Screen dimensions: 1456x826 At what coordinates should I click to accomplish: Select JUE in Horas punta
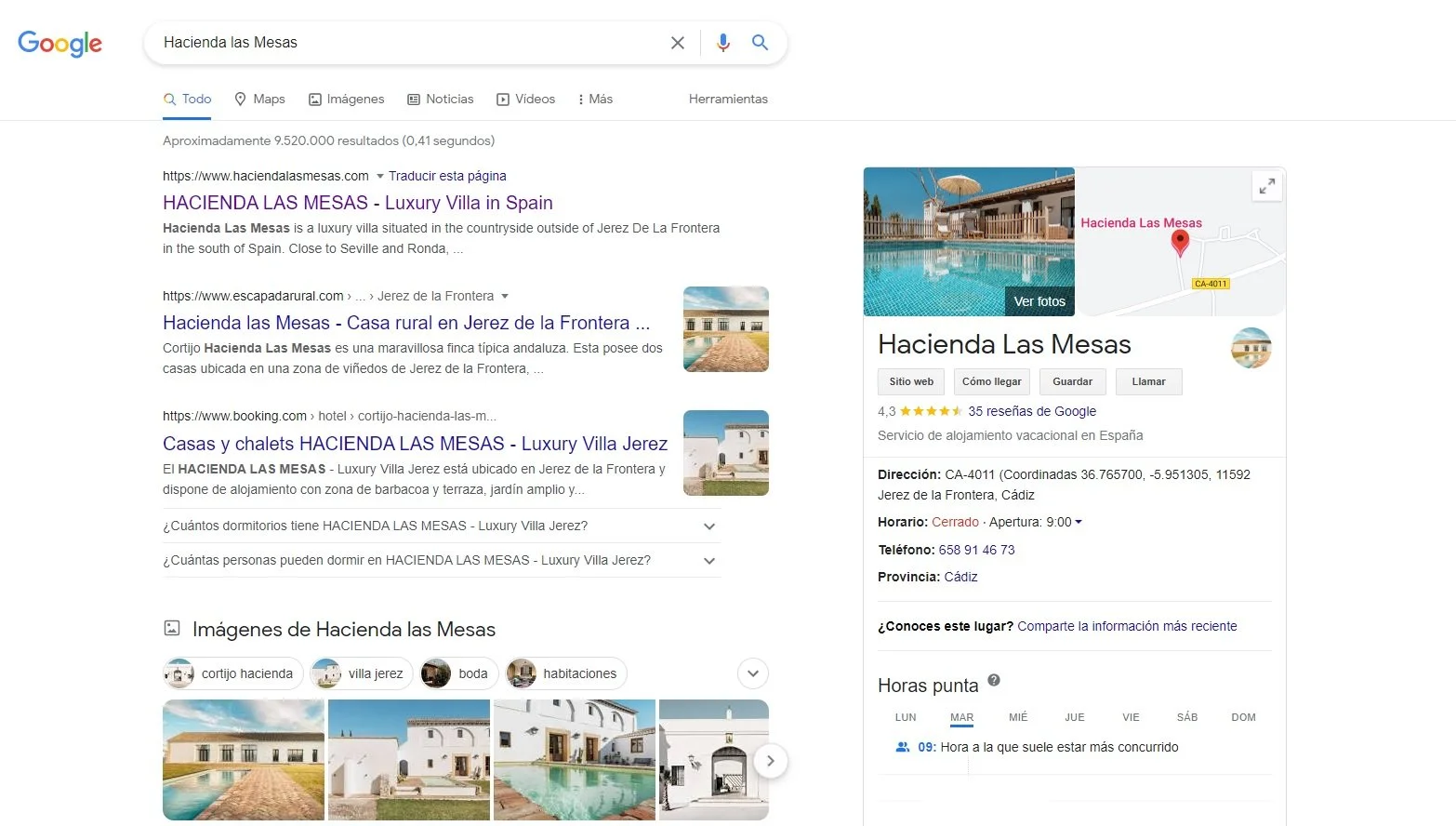[1075, 717]
